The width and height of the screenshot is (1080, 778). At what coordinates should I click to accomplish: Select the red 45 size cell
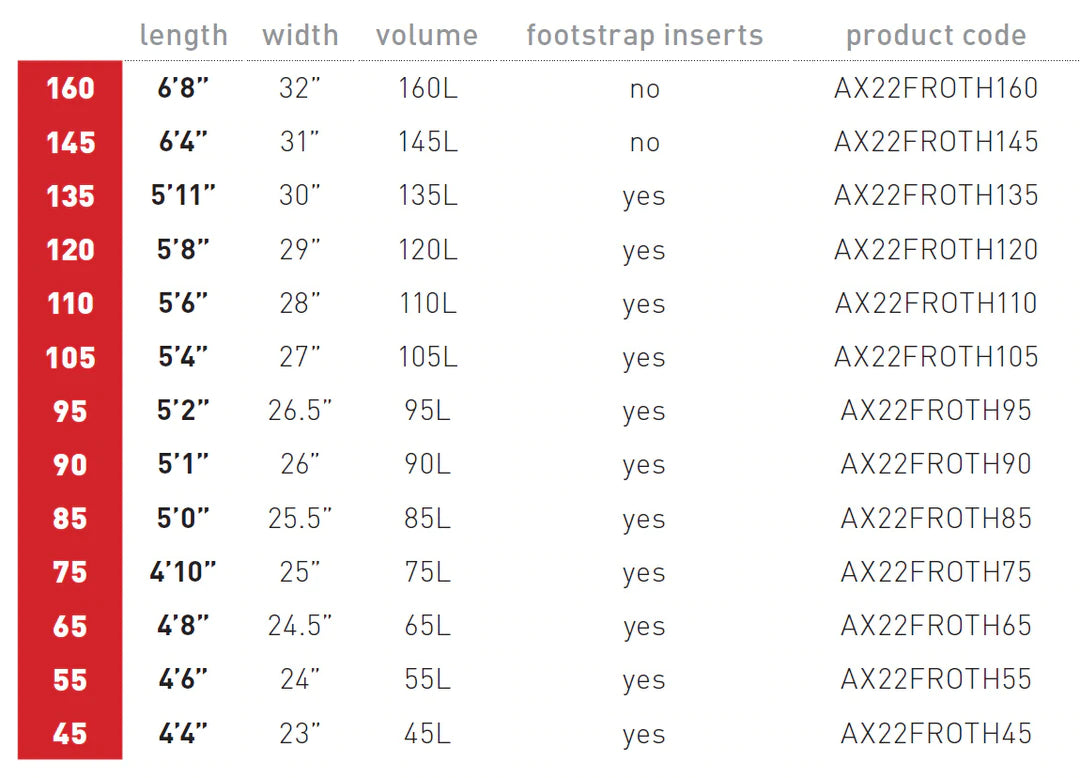(70, 734)
